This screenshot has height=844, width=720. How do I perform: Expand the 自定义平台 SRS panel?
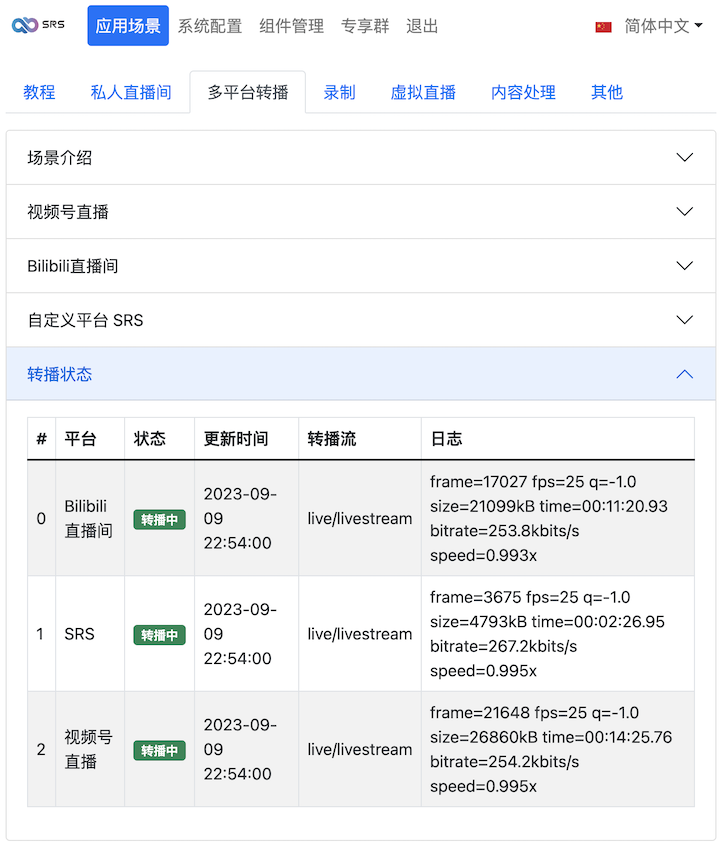360,320
